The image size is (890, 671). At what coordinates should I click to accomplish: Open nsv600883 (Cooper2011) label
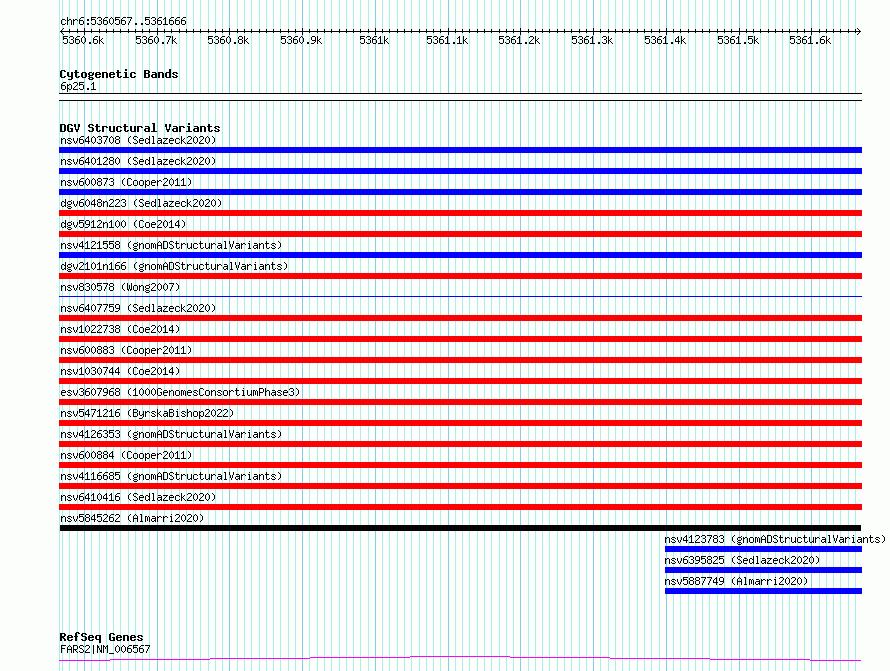click(126, 350)
